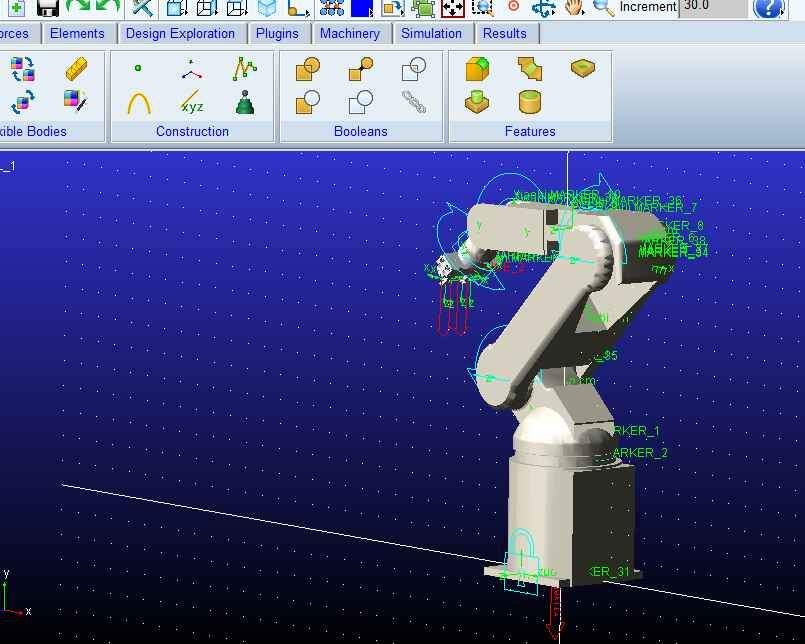Click the Boolean icon with white square and circle

click(414, 69)
